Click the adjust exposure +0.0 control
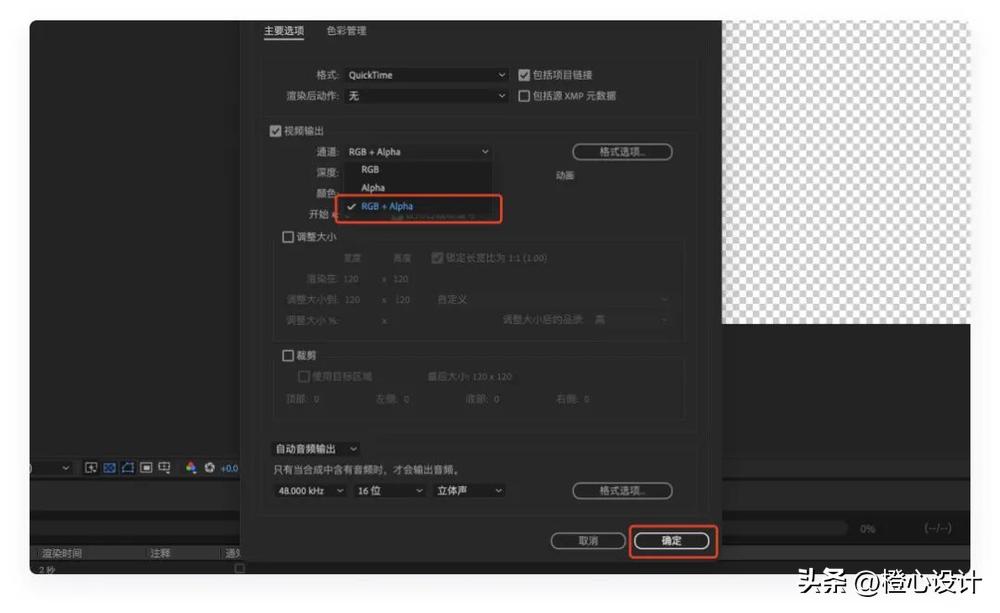Viewport: 1000px width, 613px height. (x=233, y=469)
